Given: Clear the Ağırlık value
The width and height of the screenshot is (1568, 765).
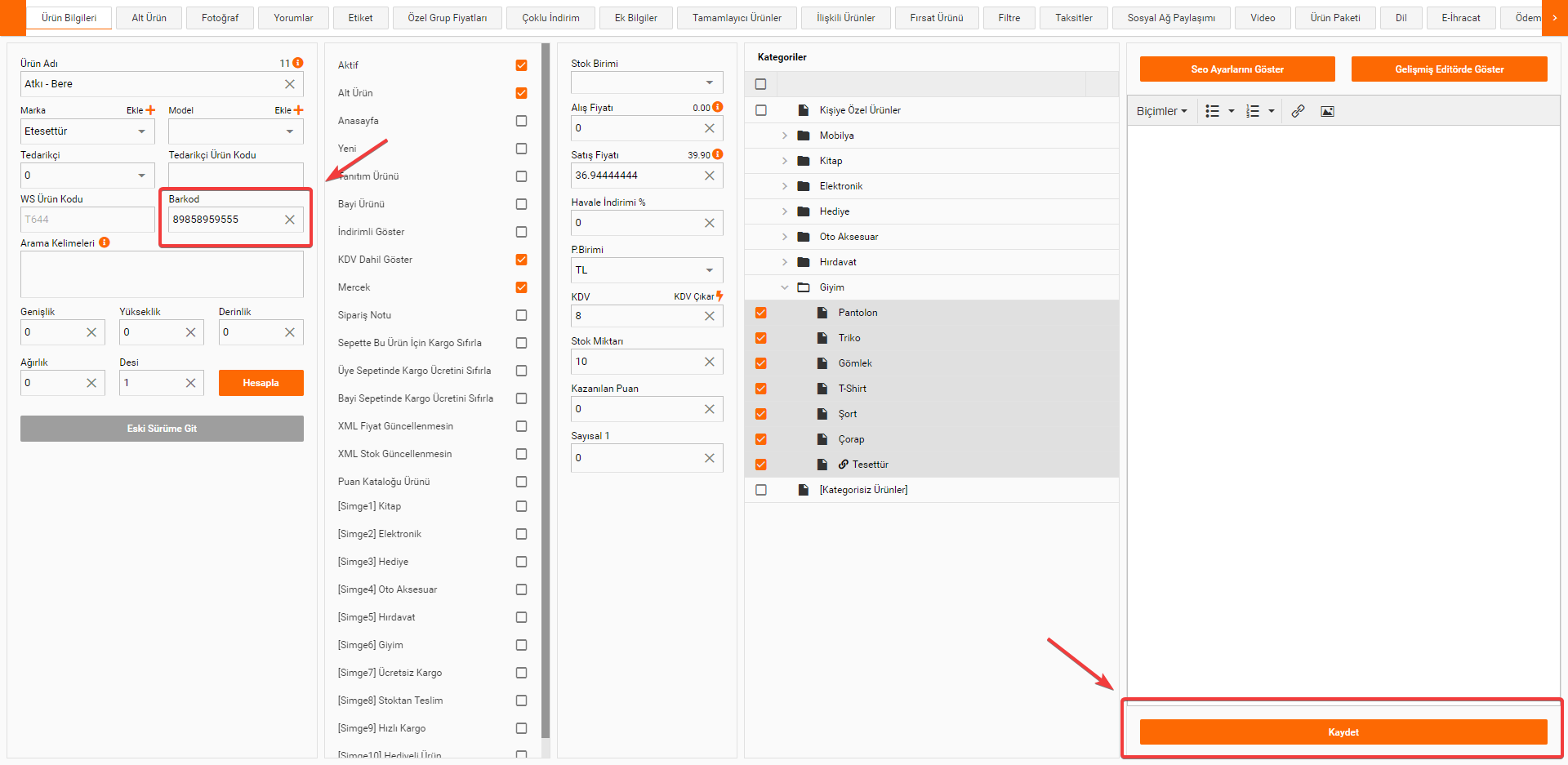Looking at the screenshot, I should (91, 383).
